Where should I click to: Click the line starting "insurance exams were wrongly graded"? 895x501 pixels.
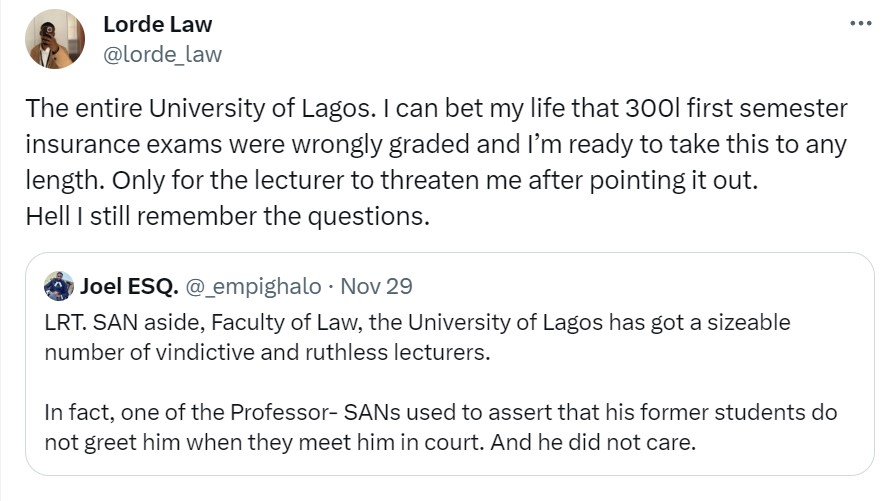pyautogui.click(x=436, y=144)
